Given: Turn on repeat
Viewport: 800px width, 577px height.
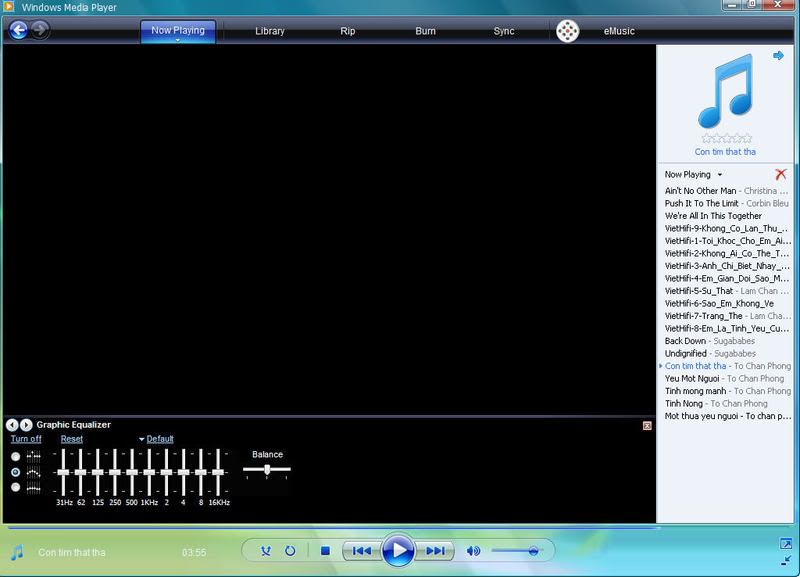Looking at the screenshot, I should 290,551.
